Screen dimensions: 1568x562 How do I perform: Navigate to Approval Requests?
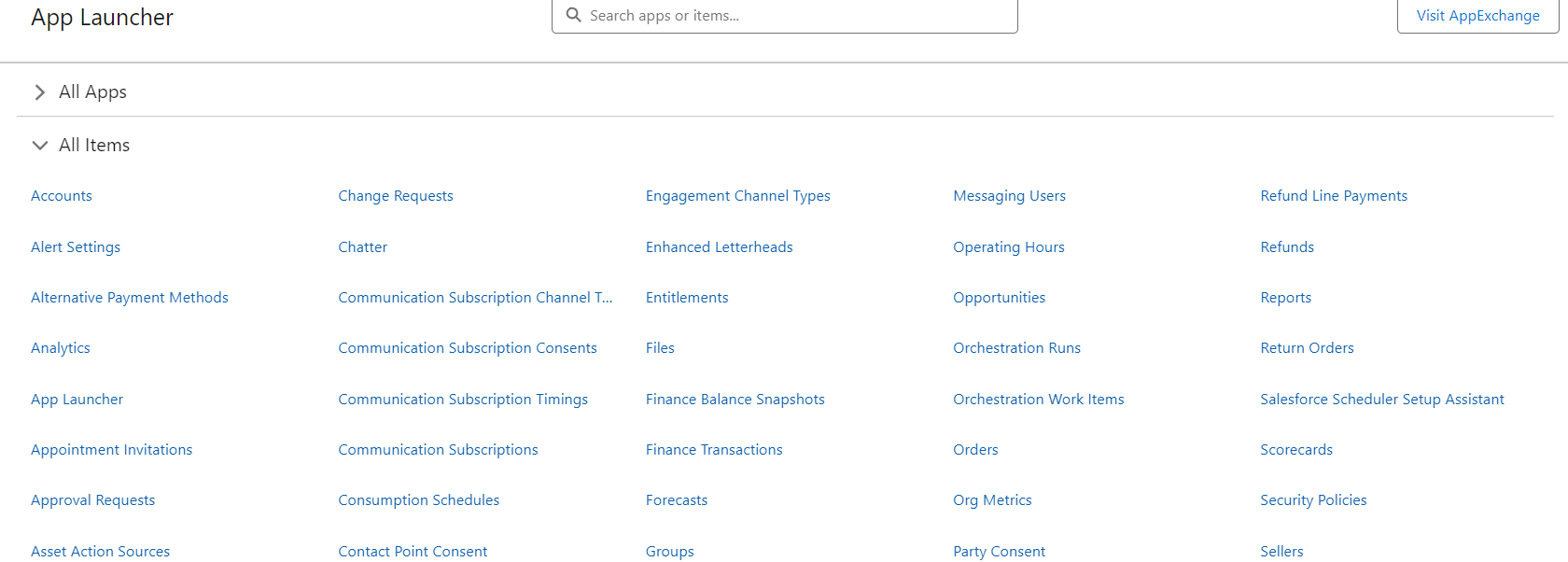tap(93, 500)
